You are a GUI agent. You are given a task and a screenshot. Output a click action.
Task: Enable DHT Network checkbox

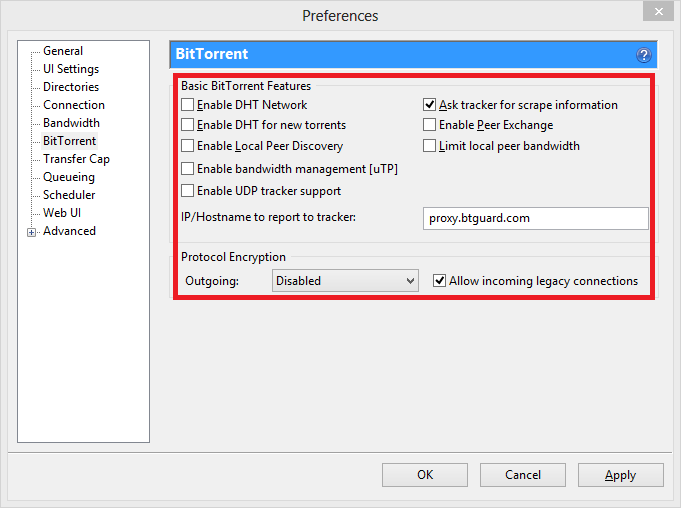point(188,105)
